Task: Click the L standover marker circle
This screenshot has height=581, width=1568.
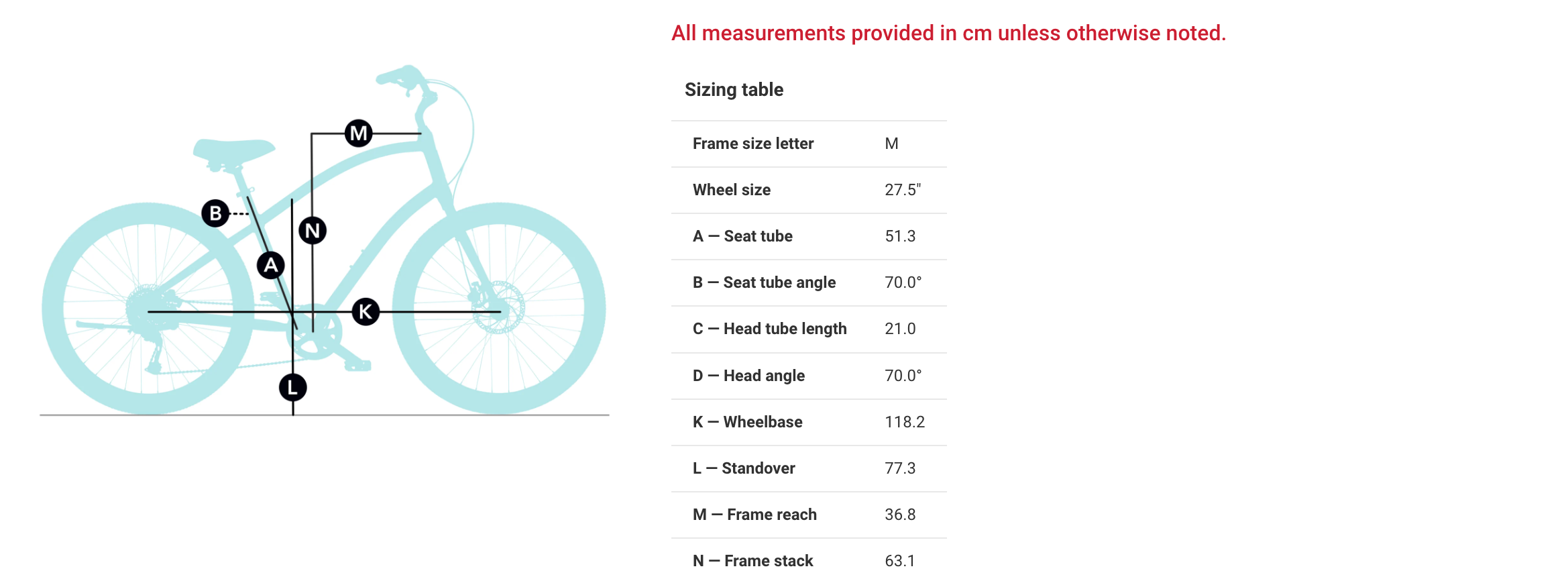Action: (x=292, y=387)
